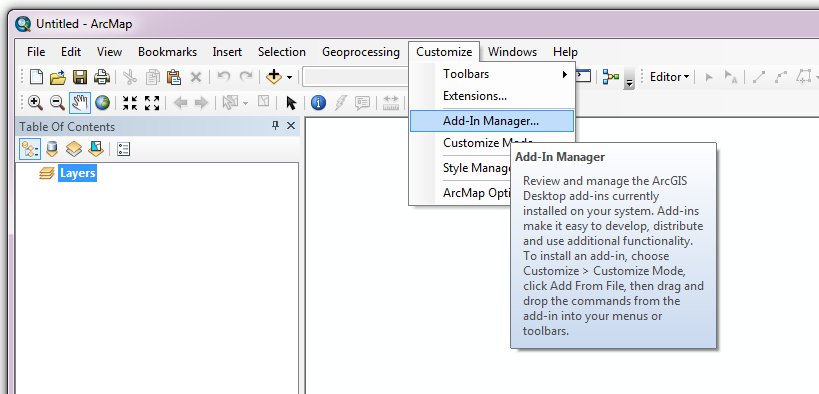Click the Redo arrow icon
Viewport: 819px width, 394px height.
pos(245,77)
